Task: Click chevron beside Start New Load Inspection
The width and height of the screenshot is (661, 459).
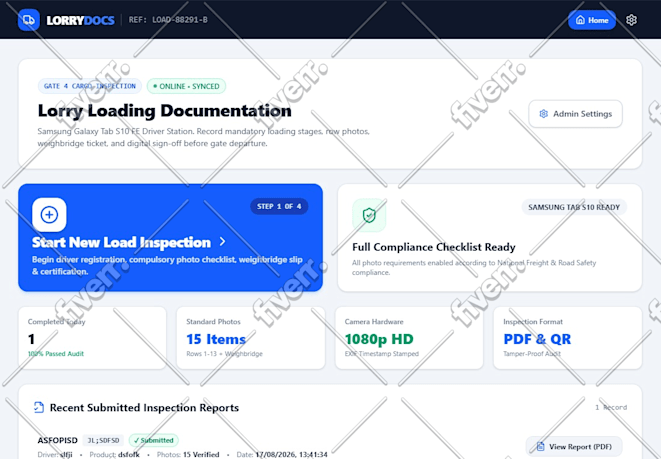Action: click(223, 242)
